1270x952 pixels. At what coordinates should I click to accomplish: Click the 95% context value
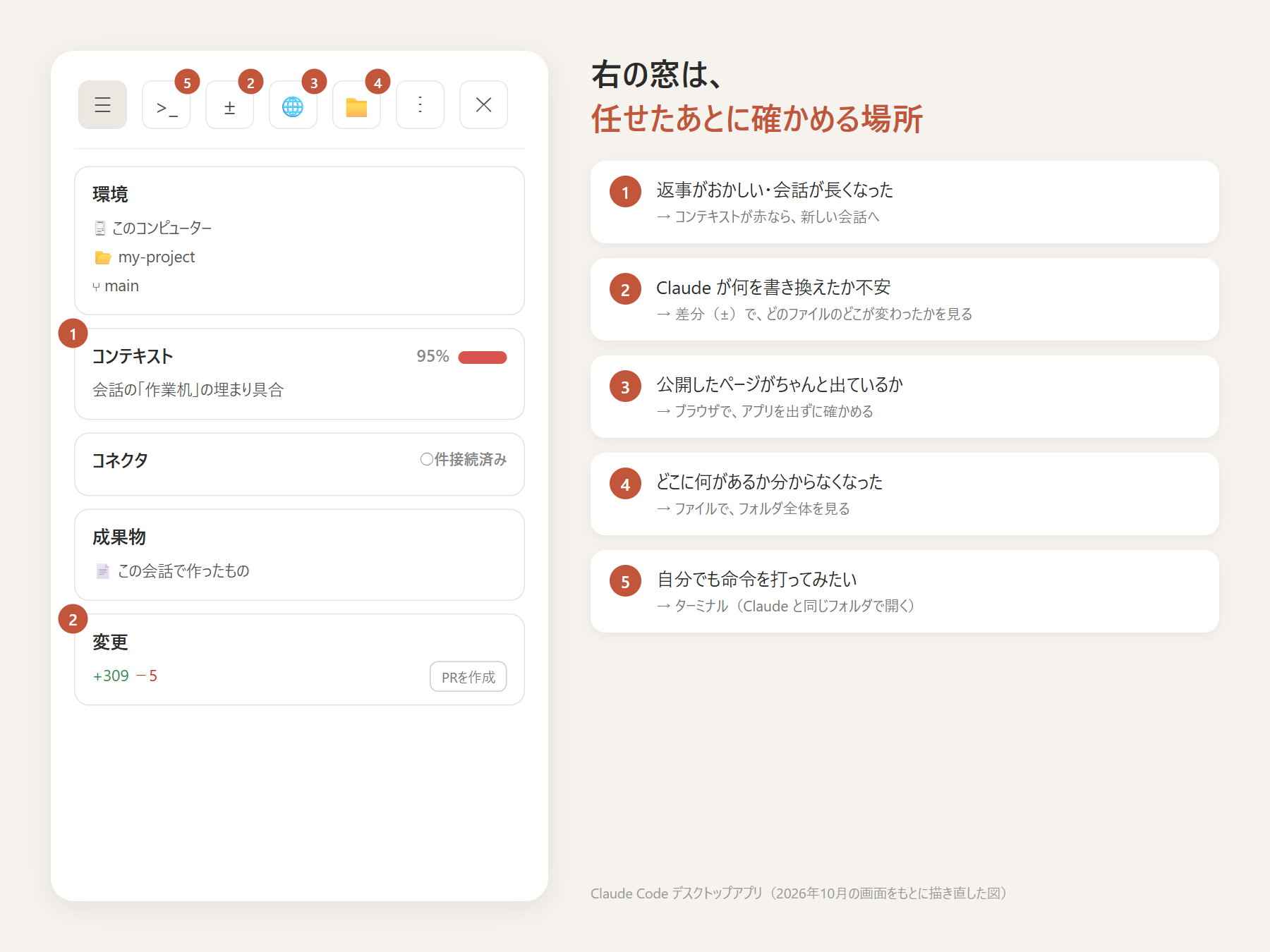433,356
